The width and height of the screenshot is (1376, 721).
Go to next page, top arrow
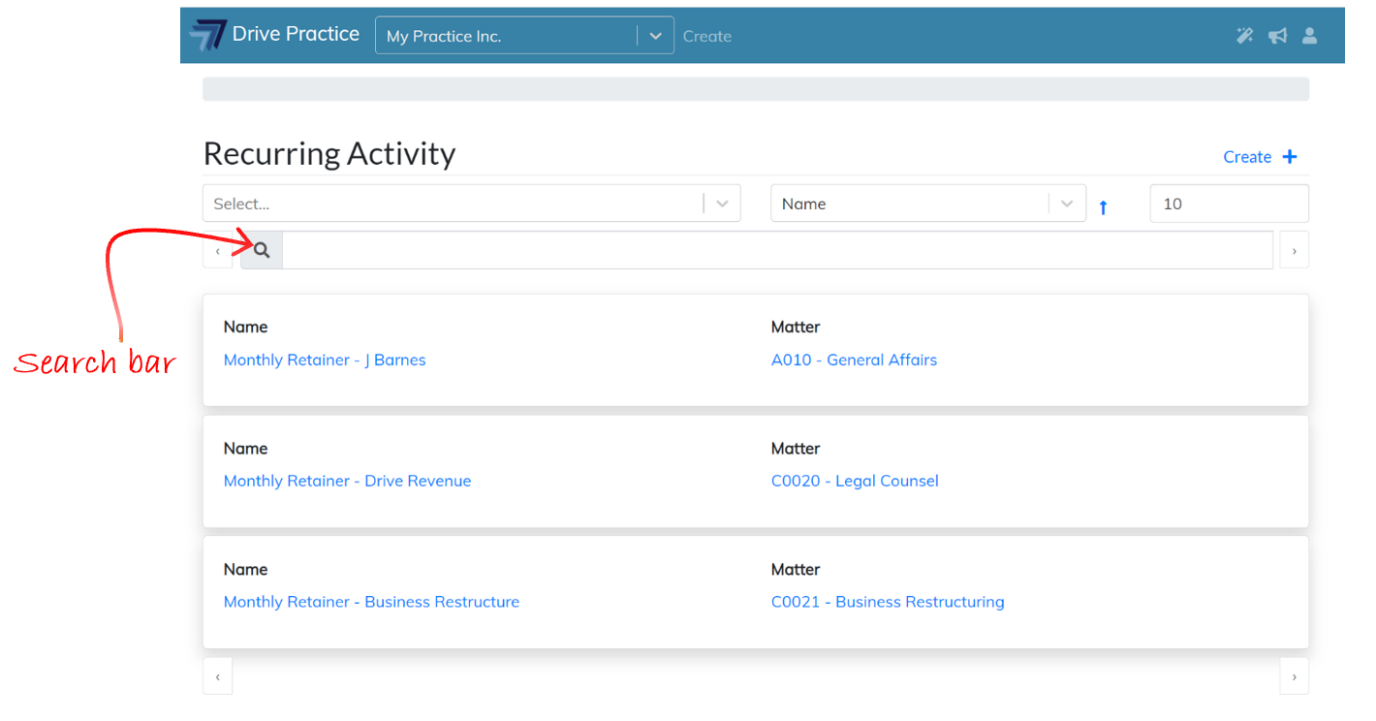(x=1294, y=251)
